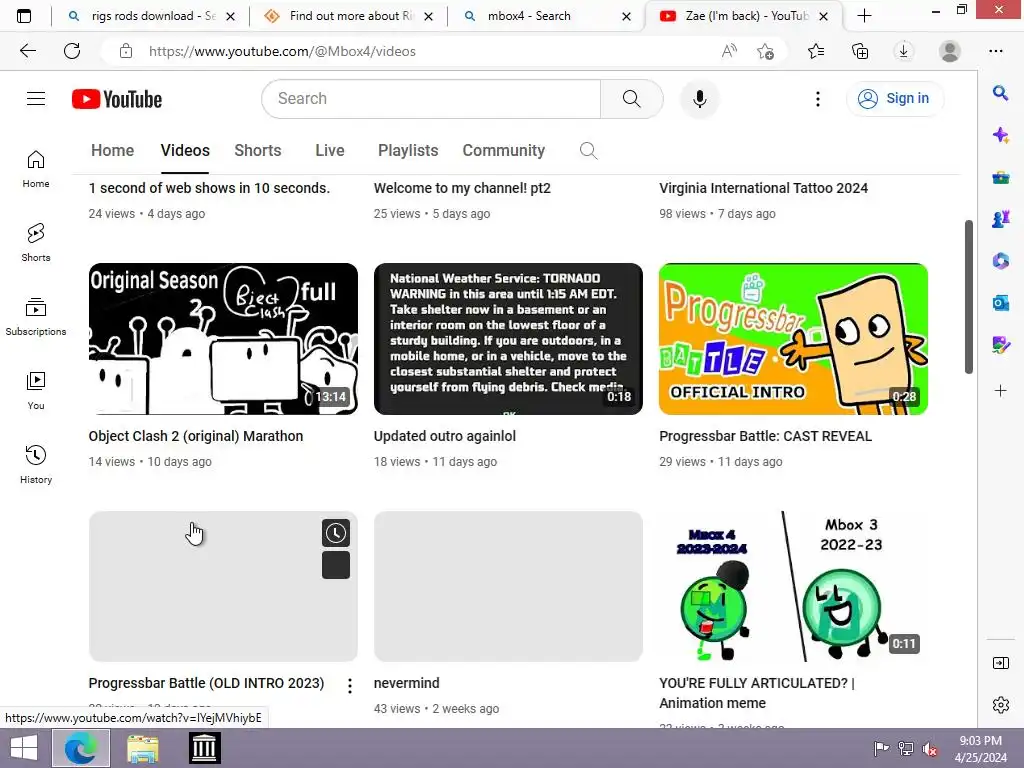Image resolution: width=1024 pixels, height=768 pixels.
Task: Open 'nevermind' video title
Action: (x=406, y=683)
